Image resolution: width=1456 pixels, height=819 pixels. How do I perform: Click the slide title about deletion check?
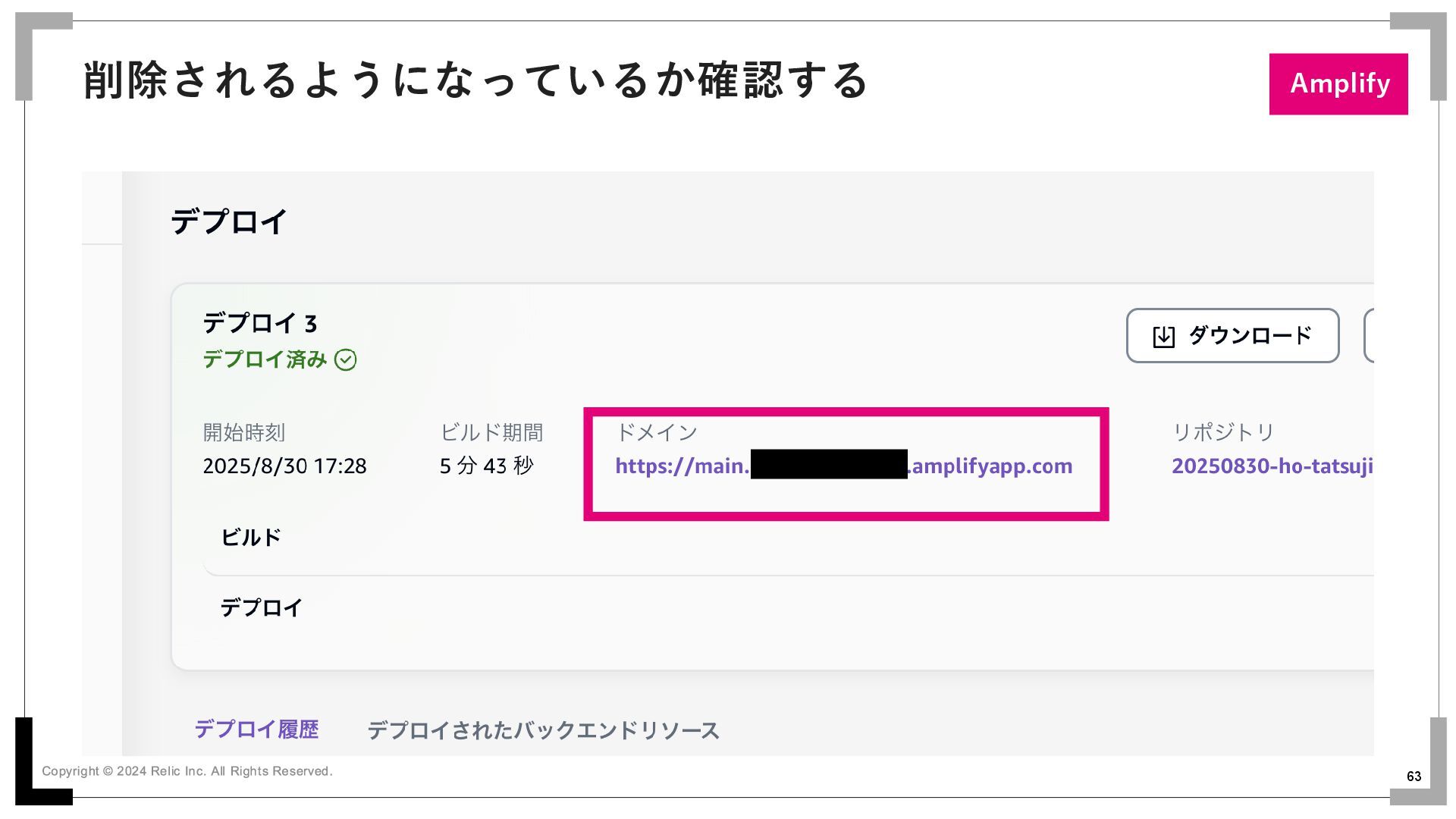[x=475, y=80]
